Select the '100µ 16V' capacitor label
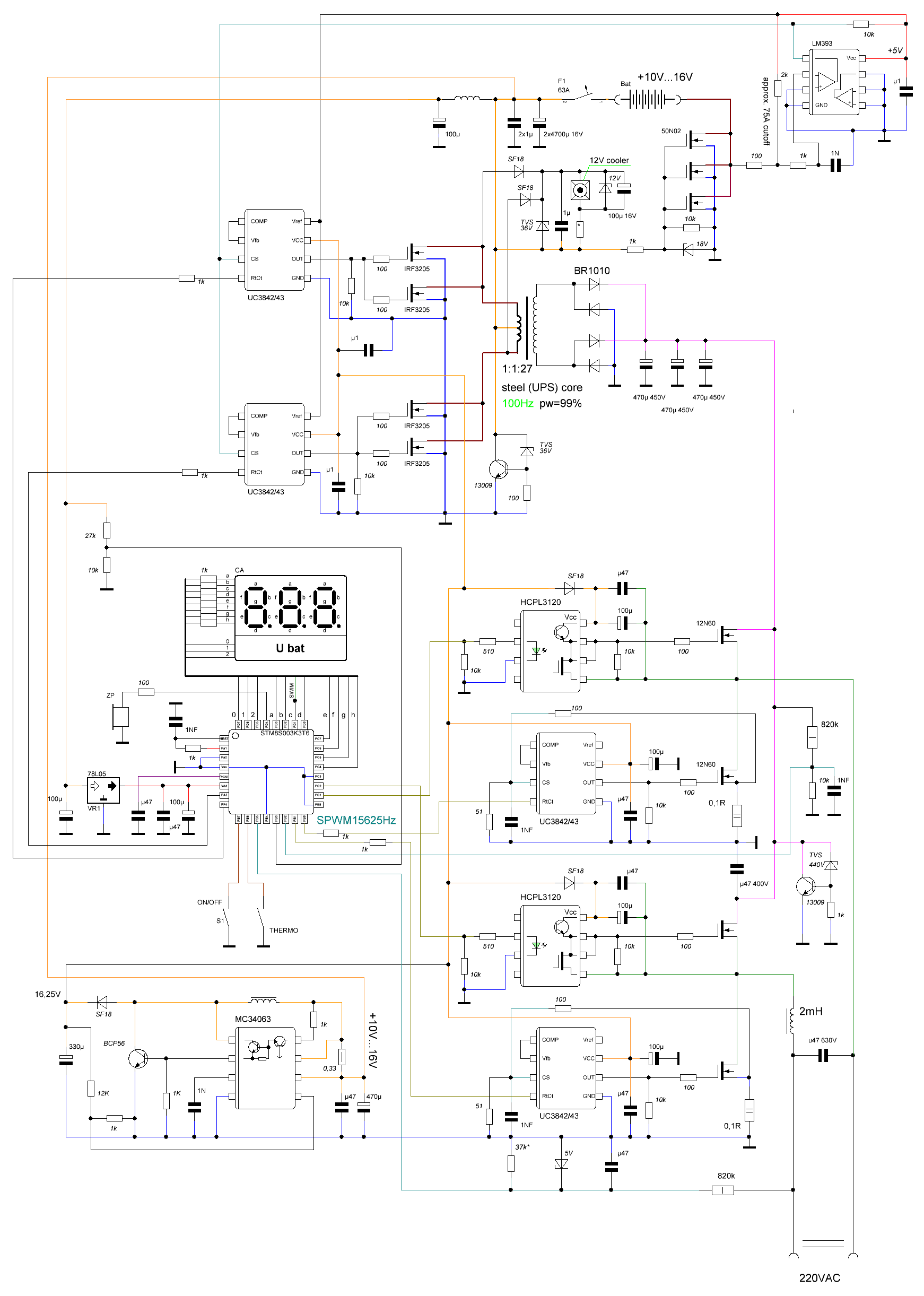The height and width of the screenshot is (1296, 924). 622,215
